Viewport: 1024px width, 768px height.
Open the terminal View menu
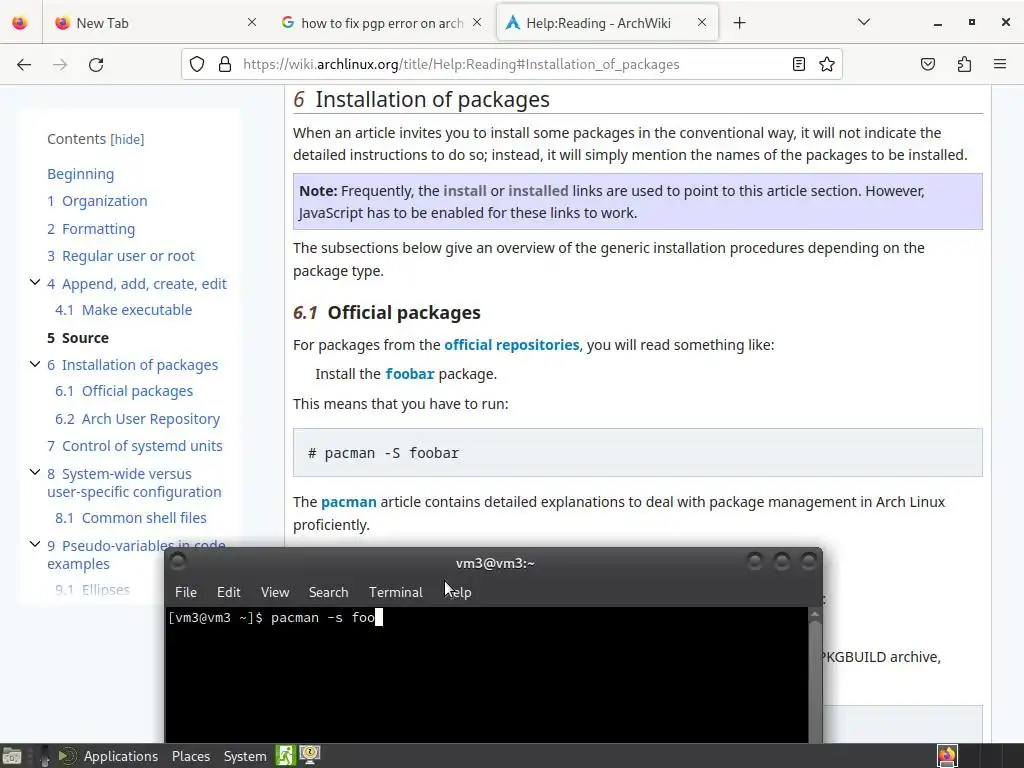coord(275,592)
